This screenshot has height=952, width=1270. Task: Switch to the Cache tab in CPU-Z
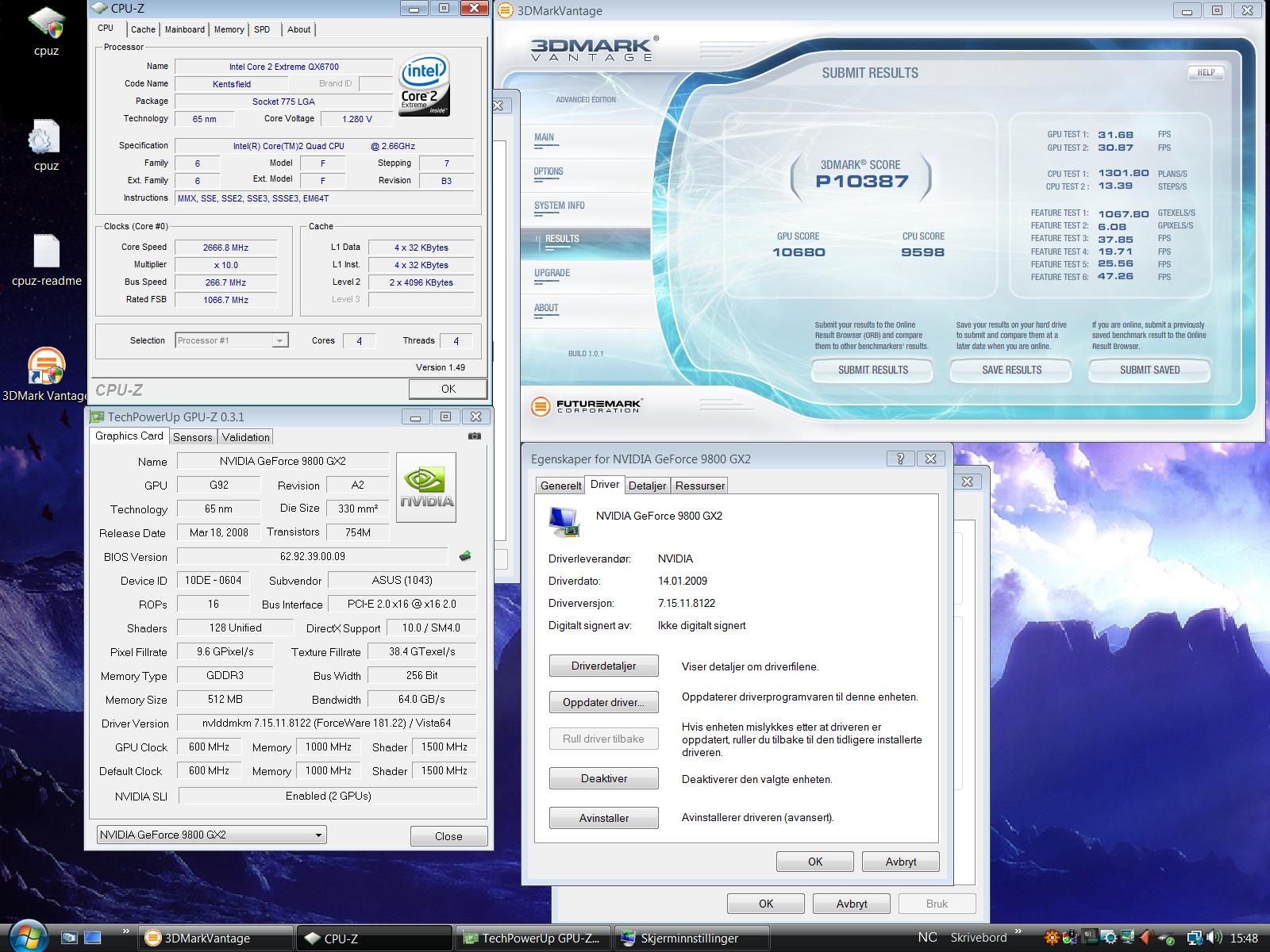(143, 29)
